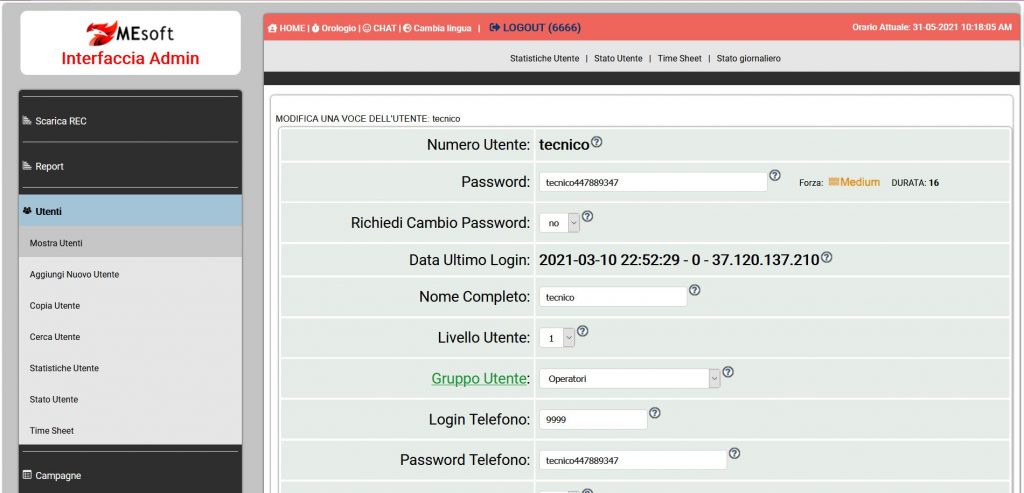Click help icon beside Password Telefono field

point(734,453)
